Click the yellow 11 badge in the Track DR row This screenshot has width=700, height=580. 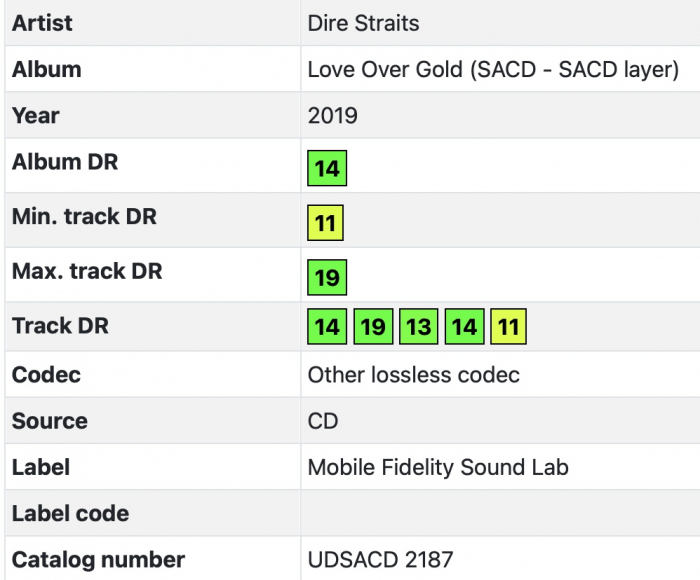click(x=508, y=327)
